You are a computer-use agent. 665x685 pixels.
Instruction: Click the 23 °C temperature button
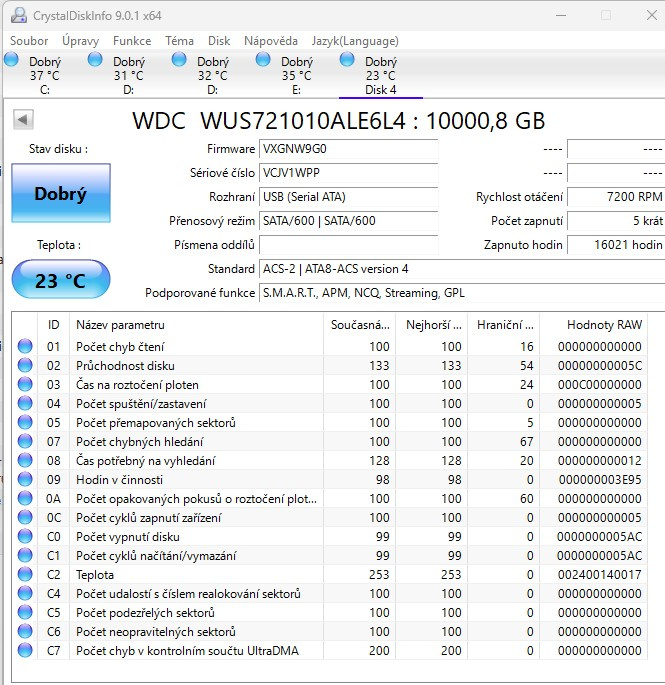(x=61, y=280)
